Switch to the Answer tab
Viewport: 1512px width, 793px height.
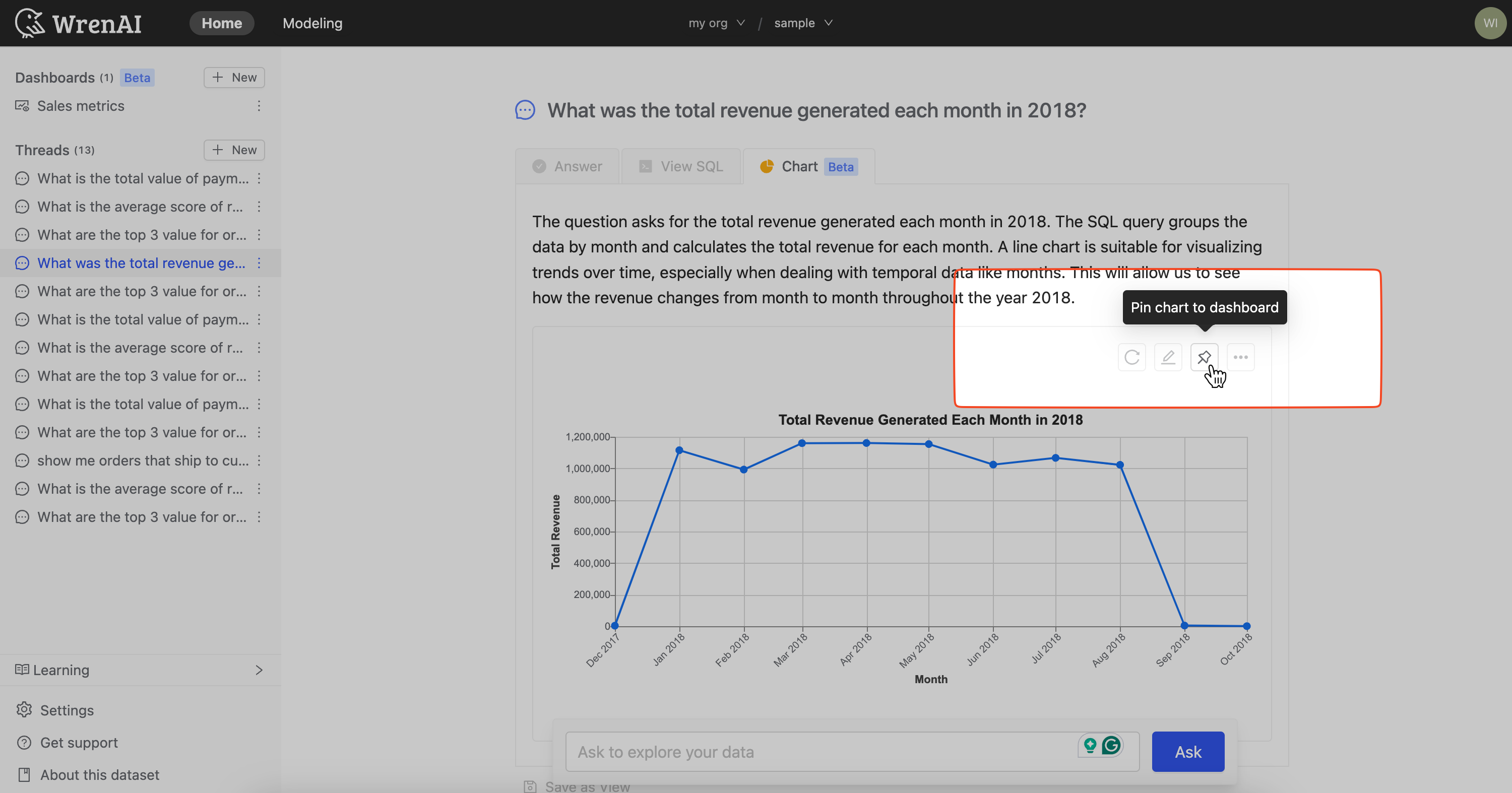pos(566,166)
